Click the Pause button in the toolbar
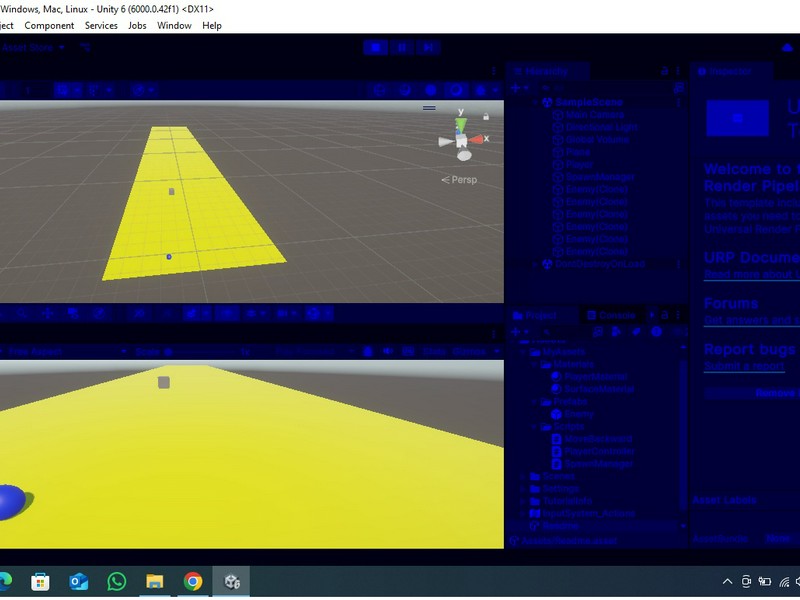This screenshot has width=800, height=600. [402, 46]
